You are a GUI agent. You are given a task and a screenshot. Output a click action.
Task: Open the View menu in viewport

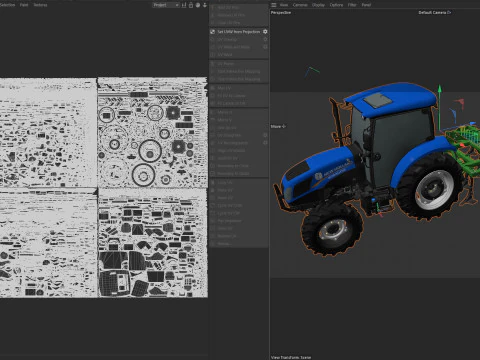click(284, 5)
